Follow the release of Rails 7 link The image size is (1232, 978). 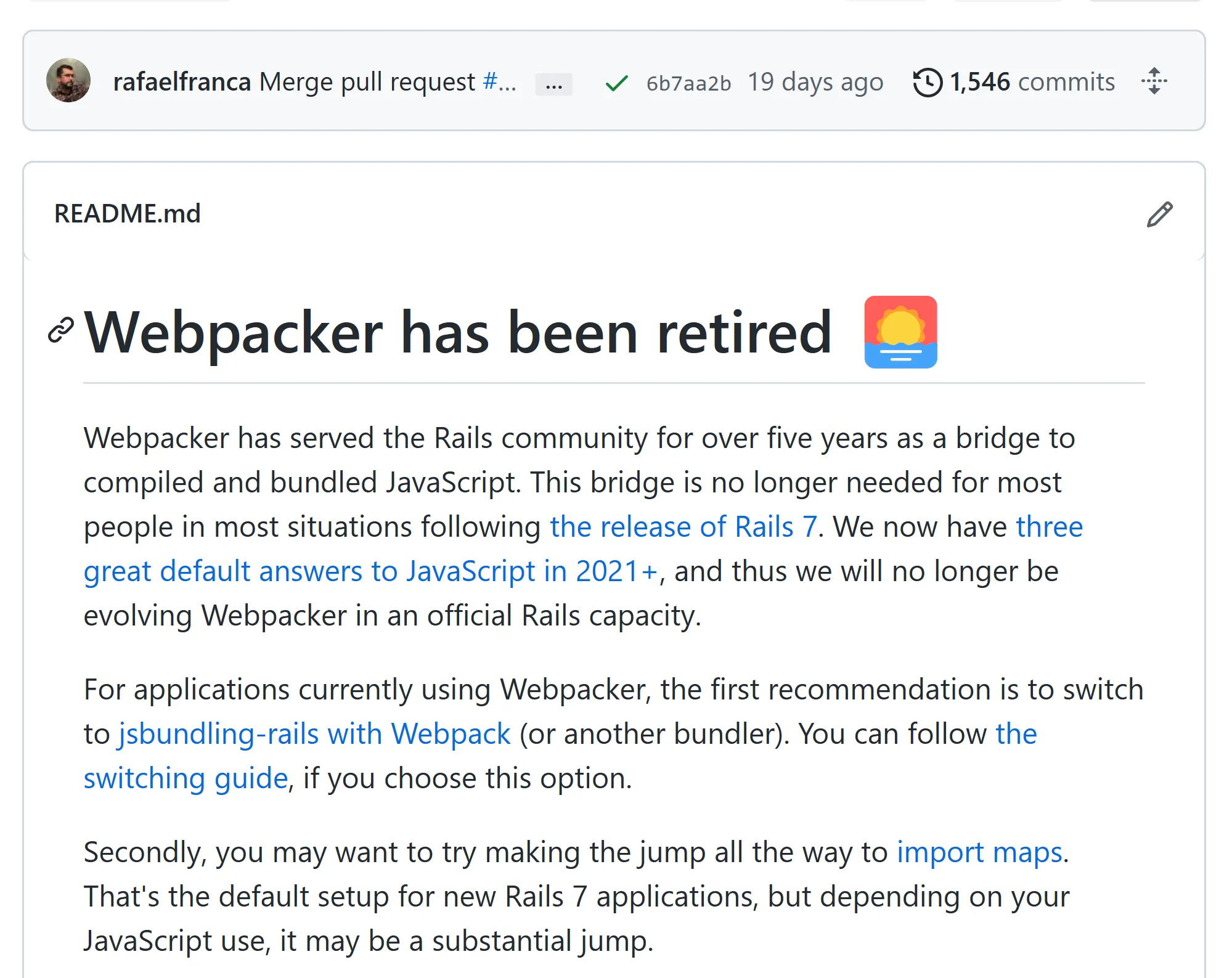(682, 526)
